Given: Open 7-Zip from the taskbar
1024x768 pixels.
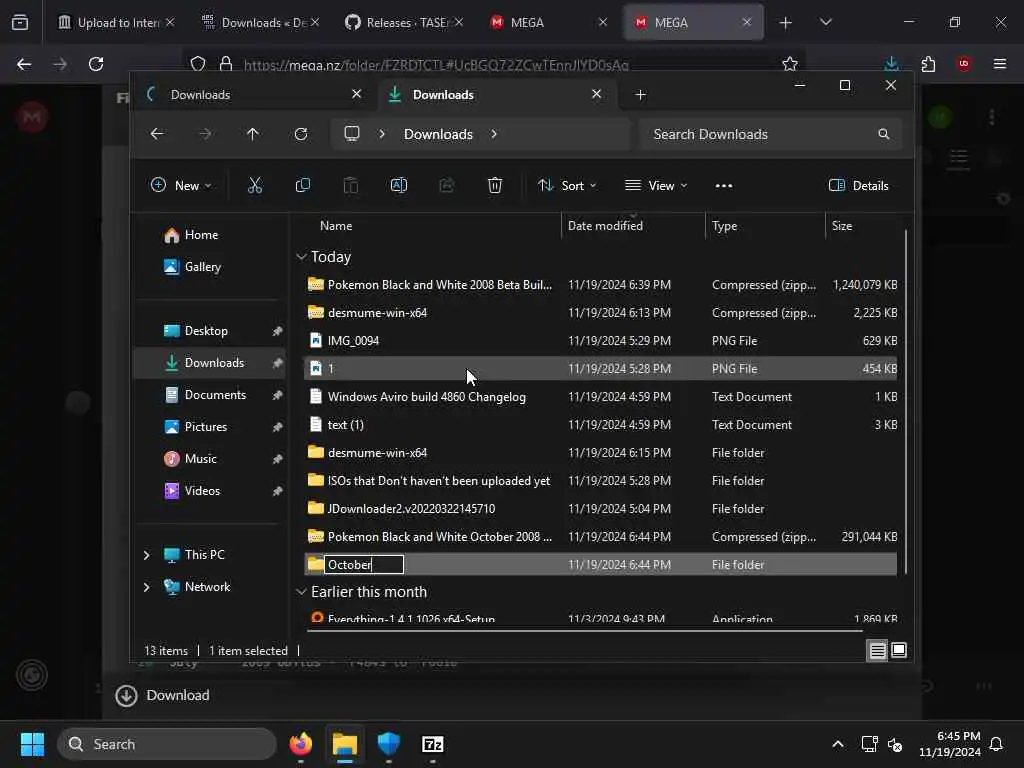Looking at the screenshot, I should (x=432, y=744).
